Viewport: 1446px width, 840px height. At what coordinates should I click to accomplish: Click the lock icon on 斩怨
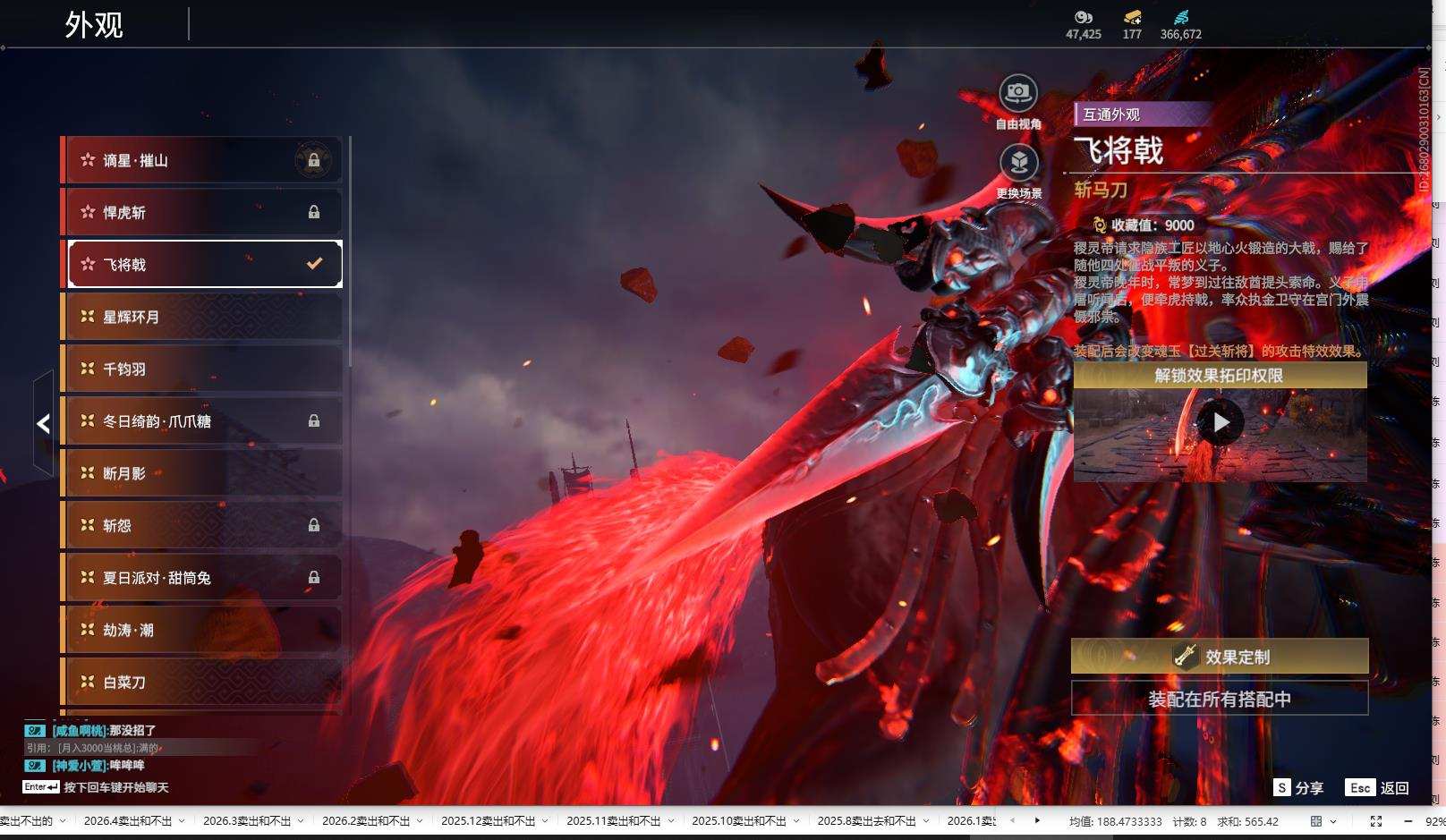(314, 525)
